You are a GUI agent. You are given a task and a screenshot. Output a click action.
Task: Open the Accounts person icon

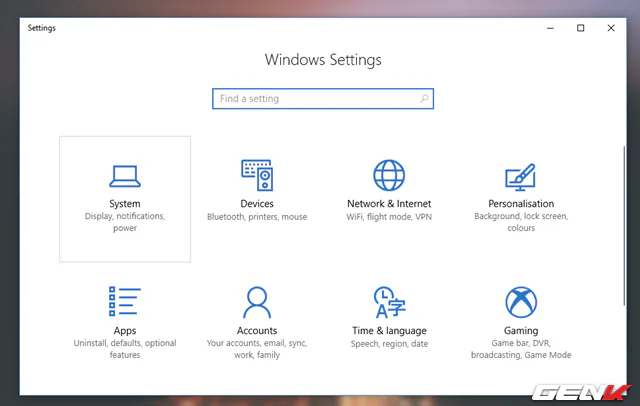click(x=257, y=302)
